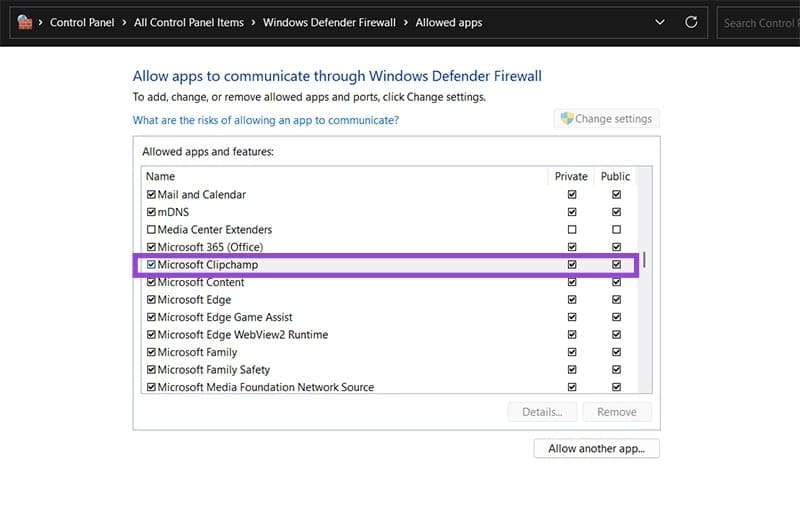Click the Remove button

tap(617, 412)
